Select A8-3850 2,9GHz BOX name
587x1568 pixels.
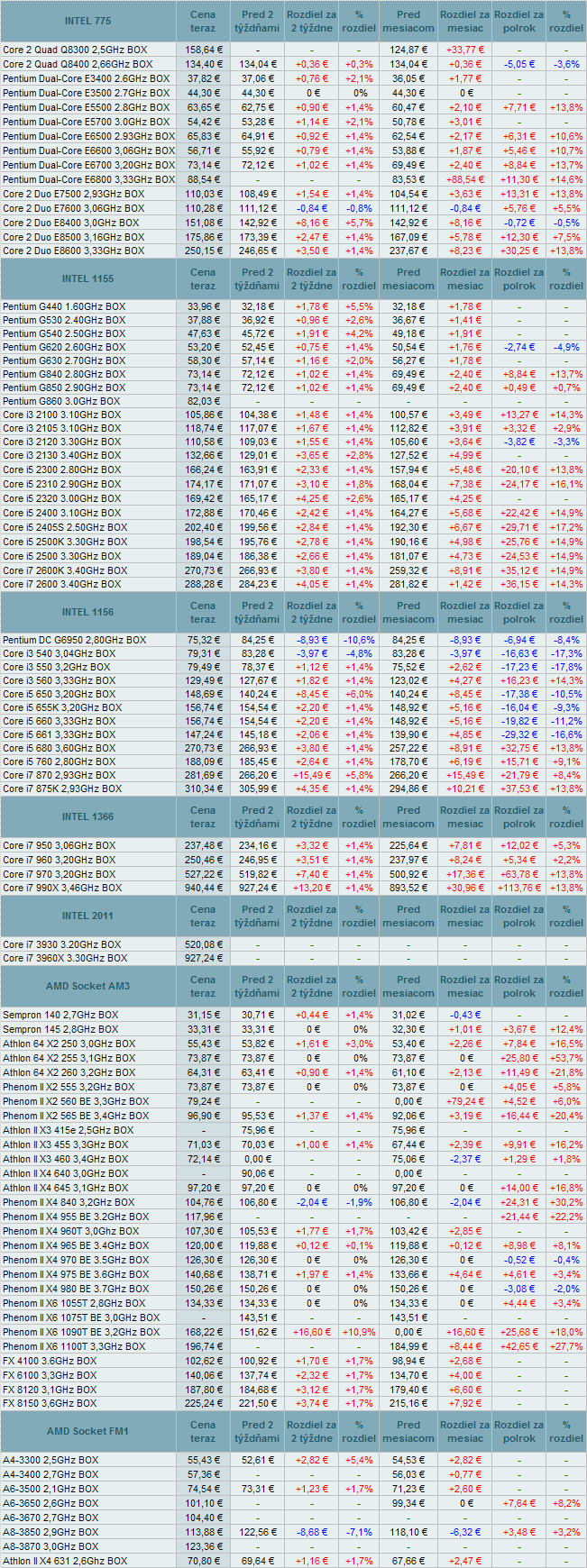50,1532
